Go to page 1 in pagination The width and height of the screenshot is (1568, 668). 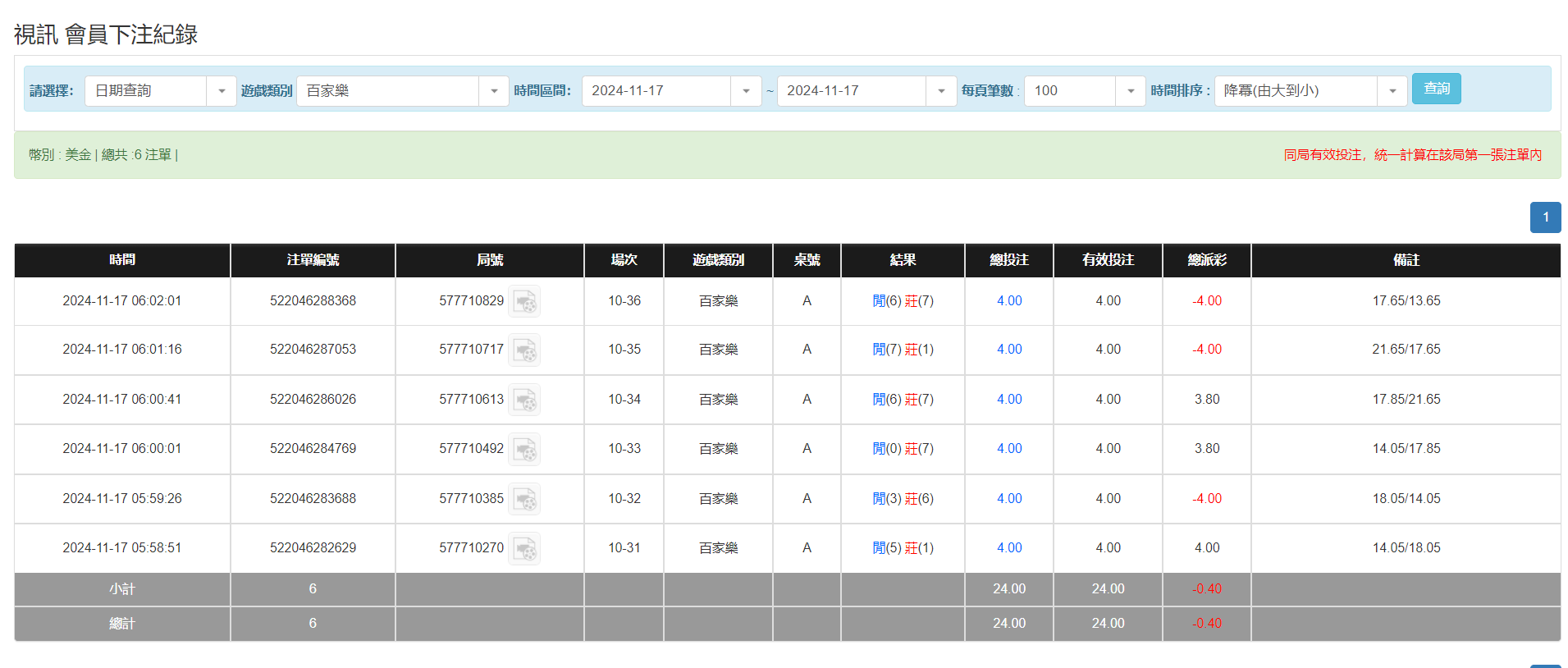[x=1545, y=217]
